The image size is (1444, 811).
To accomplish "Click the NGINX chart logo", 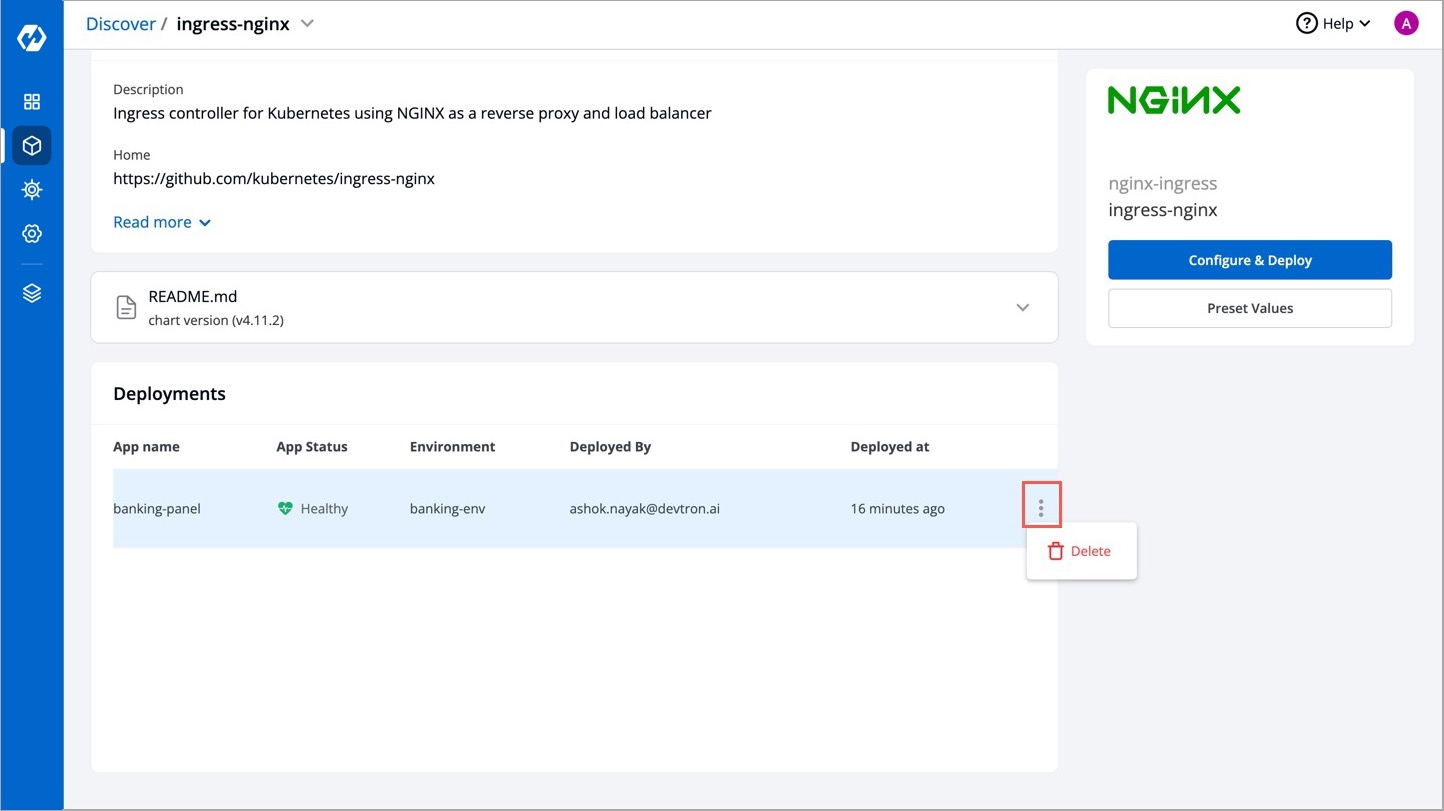I will tap(1174, 100).
